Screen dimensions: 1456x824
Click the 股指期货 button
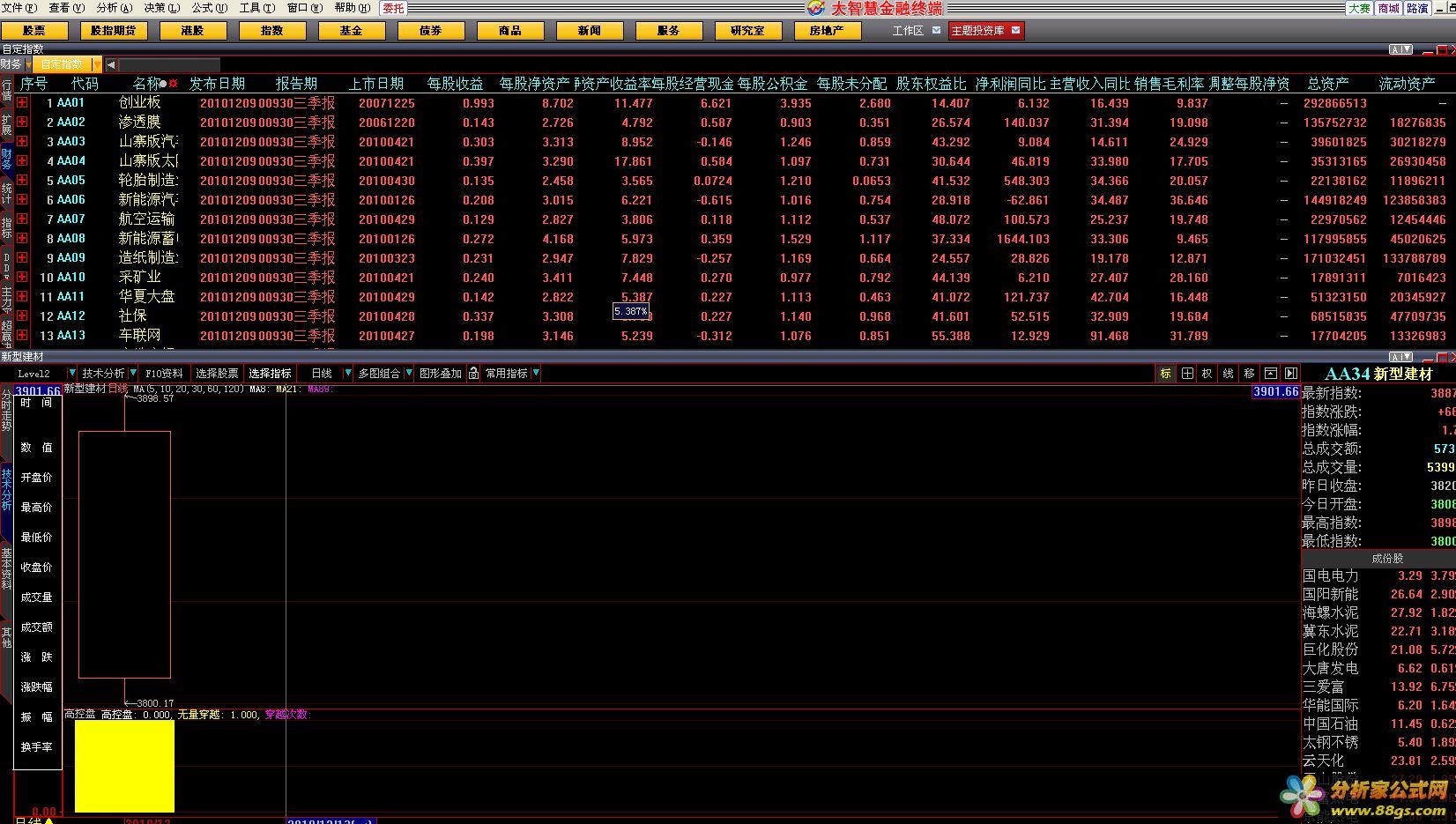tap(114, 31)
